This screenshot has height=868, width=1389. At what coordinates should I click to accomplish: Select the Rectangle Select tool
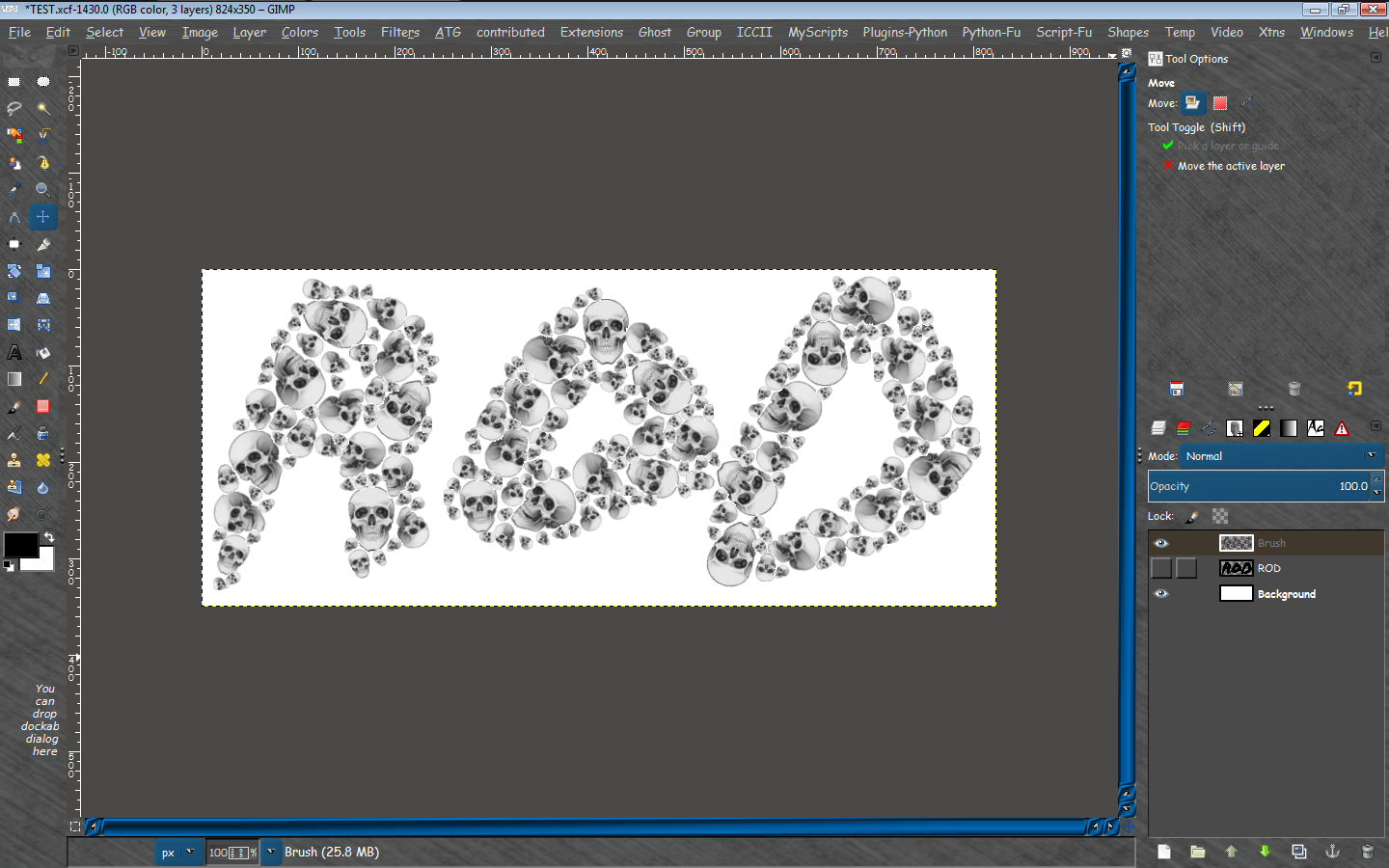pyautogui.click(x=14, y=82)
